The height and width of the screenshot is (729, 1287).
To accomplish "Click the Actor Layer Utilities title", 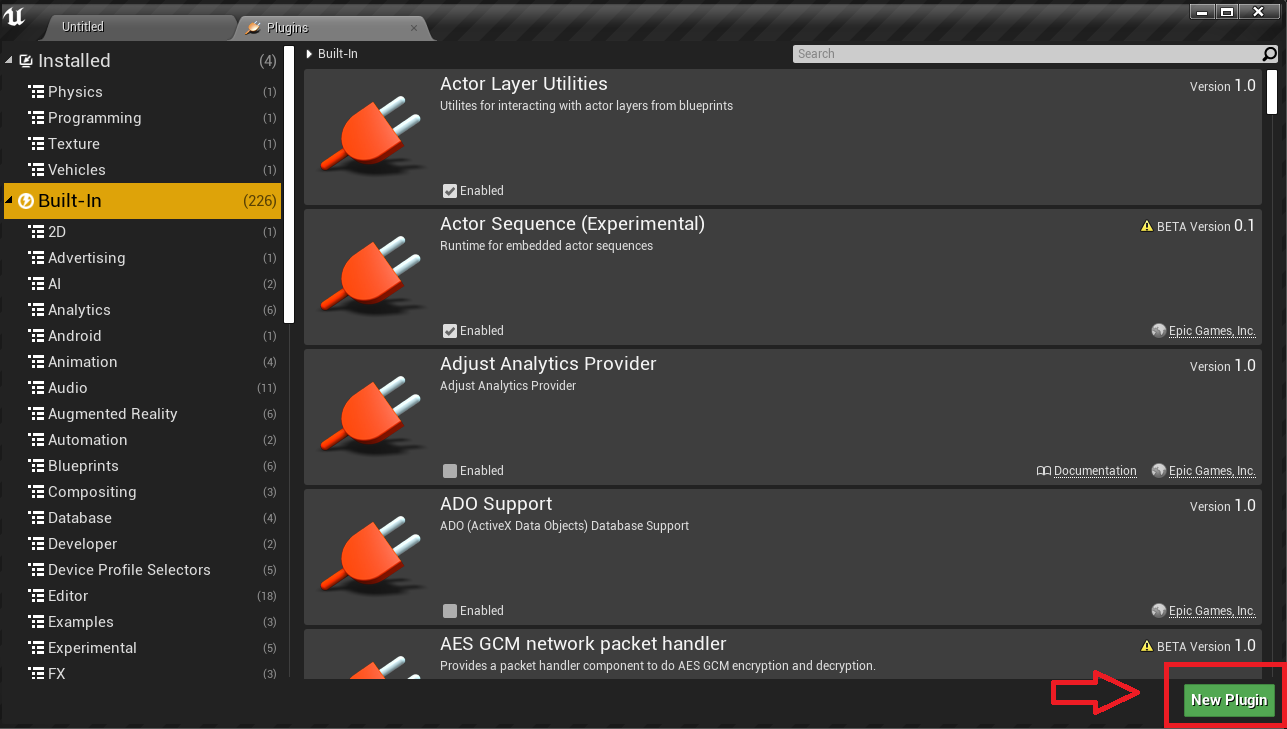I will 523,84.
